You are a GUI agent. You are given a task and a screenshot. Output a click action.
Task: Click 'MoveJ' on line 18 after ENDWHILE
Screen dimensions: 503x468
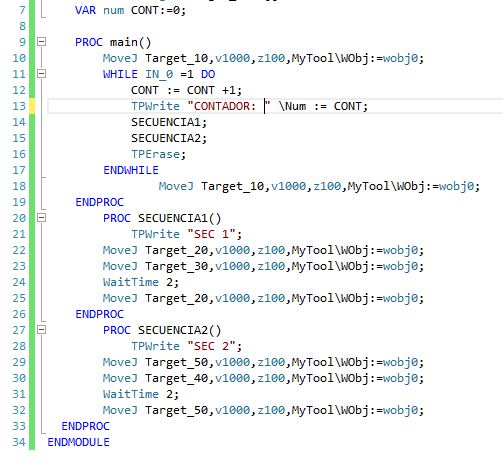click(176, 186)
